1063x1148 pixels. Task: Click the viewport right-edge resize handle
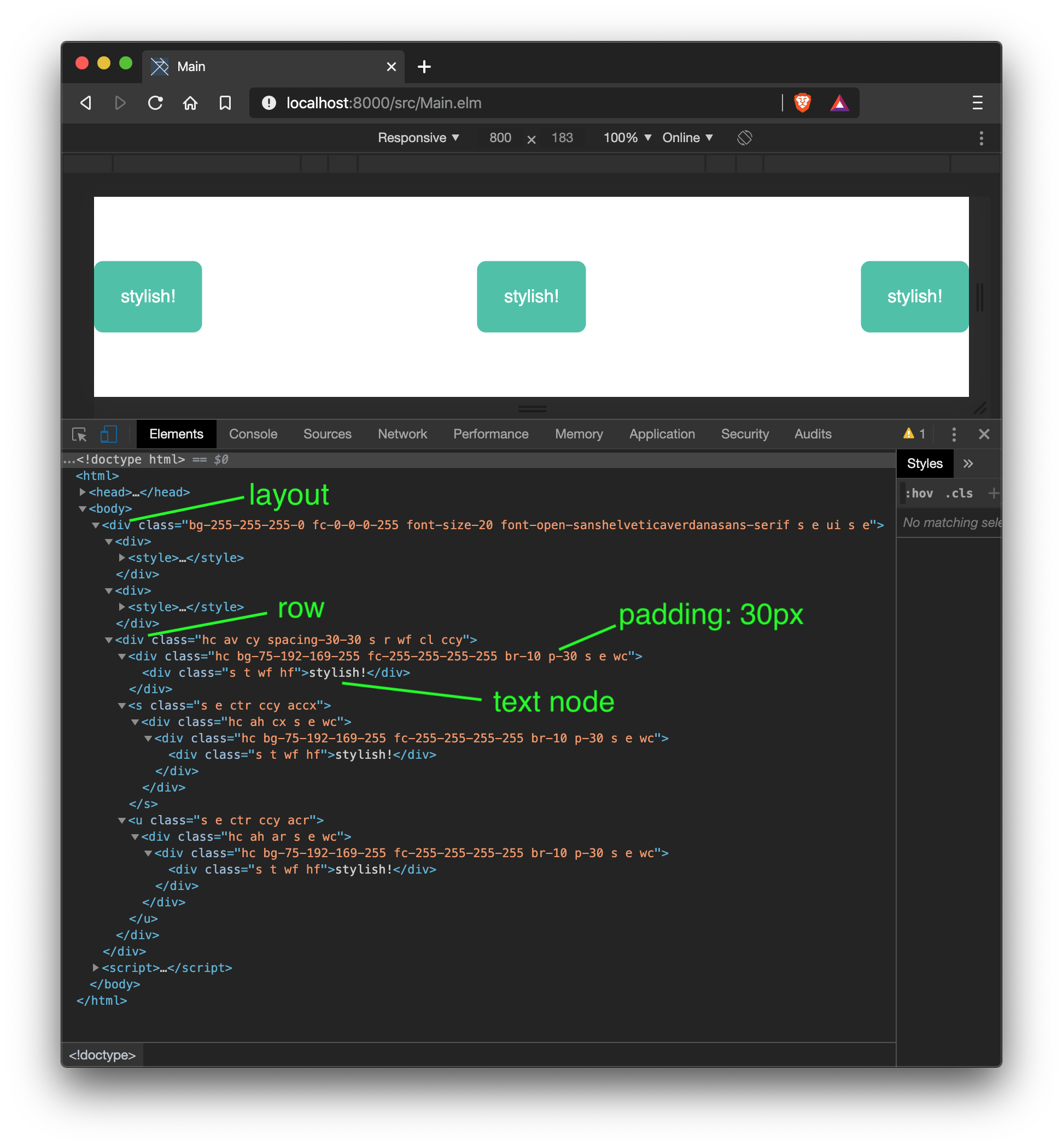[x=979, y=297]
